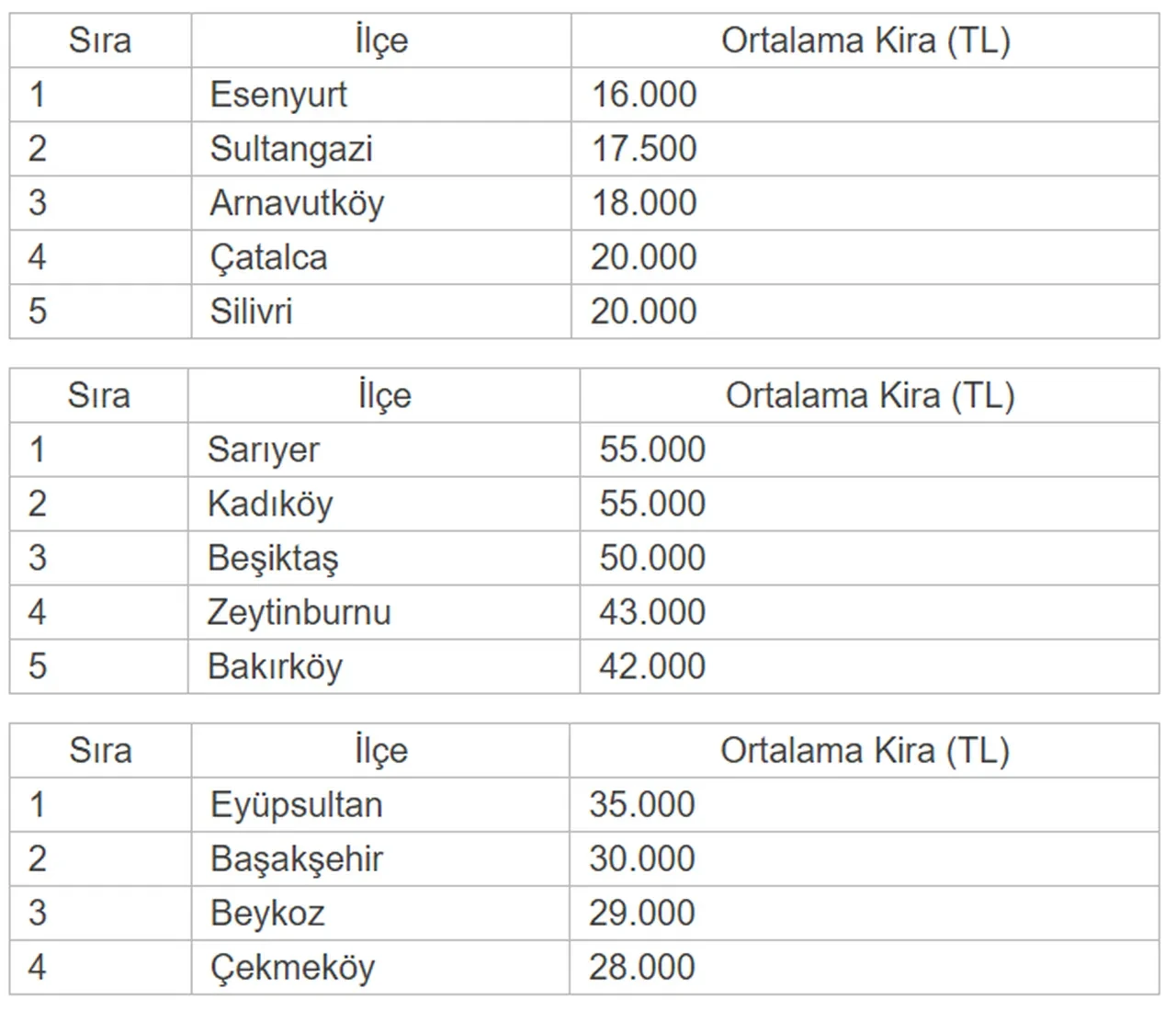Select the Beşiktaş district name
This screenshot has height=1011, width=1176.
[x=273, y=558]
